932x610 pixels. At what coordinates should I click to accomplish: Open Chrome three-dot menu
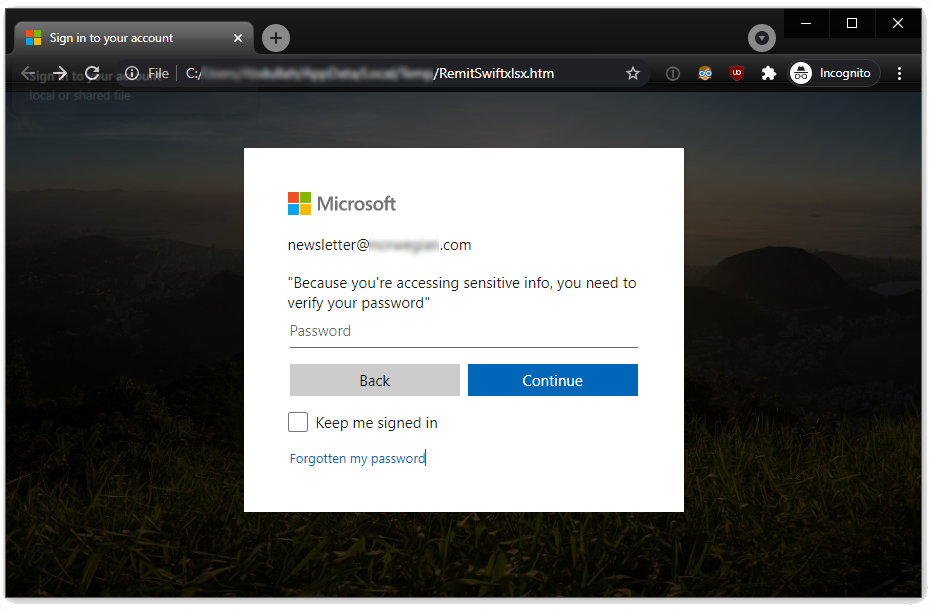(x=899, y=73)
